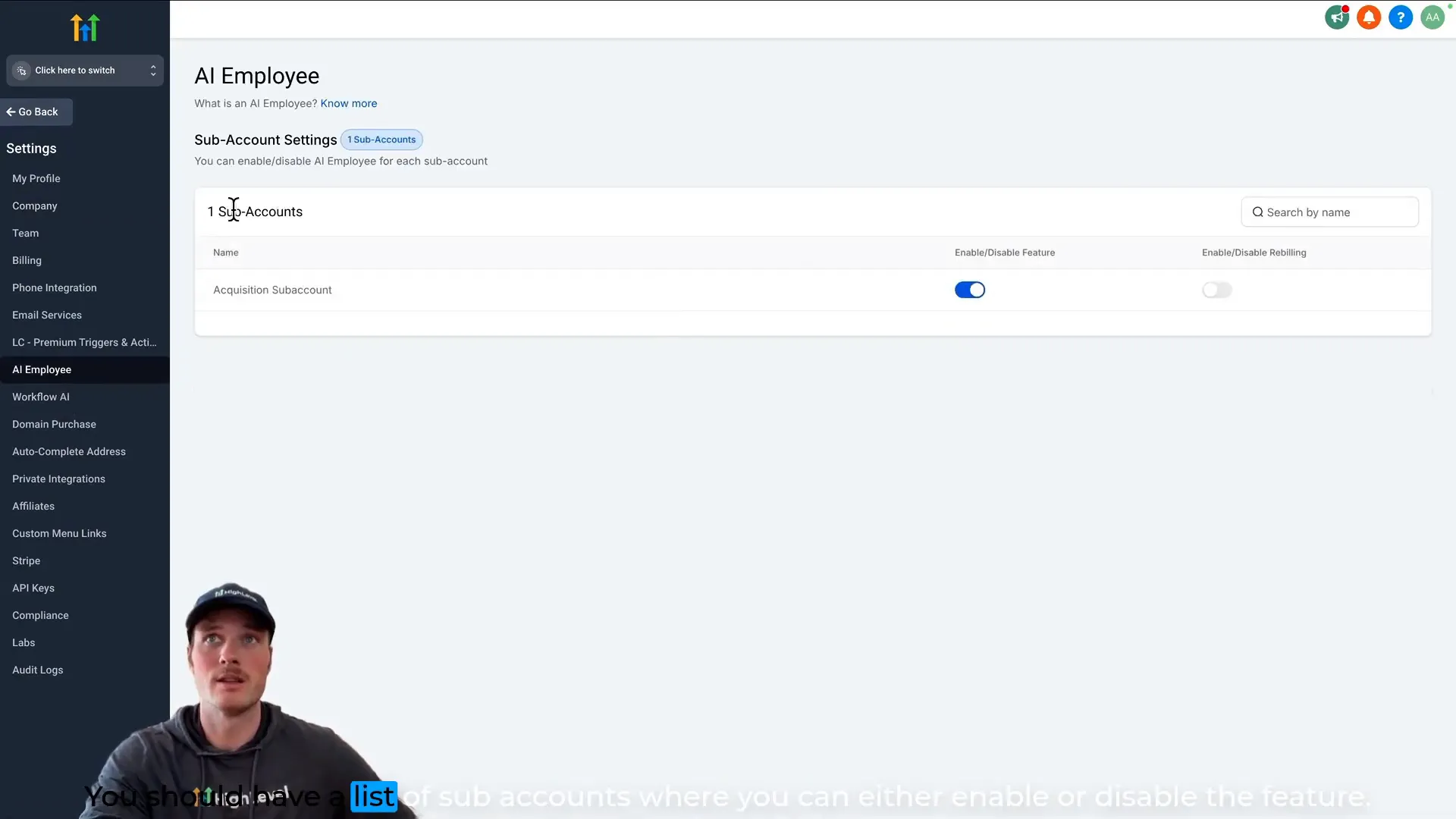Open Compliance settings
Image resolution: width=1456 pixels, height=819 pixels.
(x=40, y=615)
